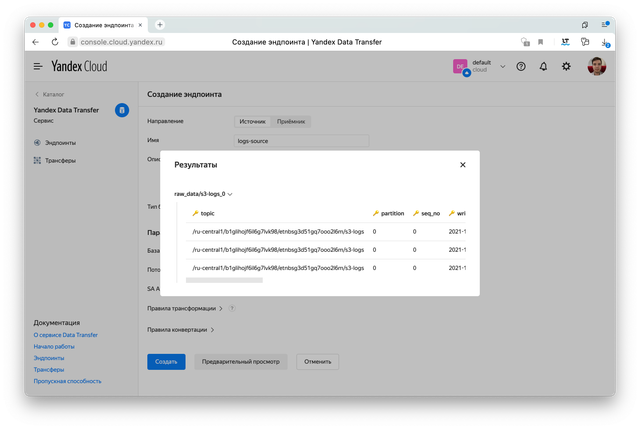Click the Создать button
This screenshot has width=640, height=429.
[166, 362]
